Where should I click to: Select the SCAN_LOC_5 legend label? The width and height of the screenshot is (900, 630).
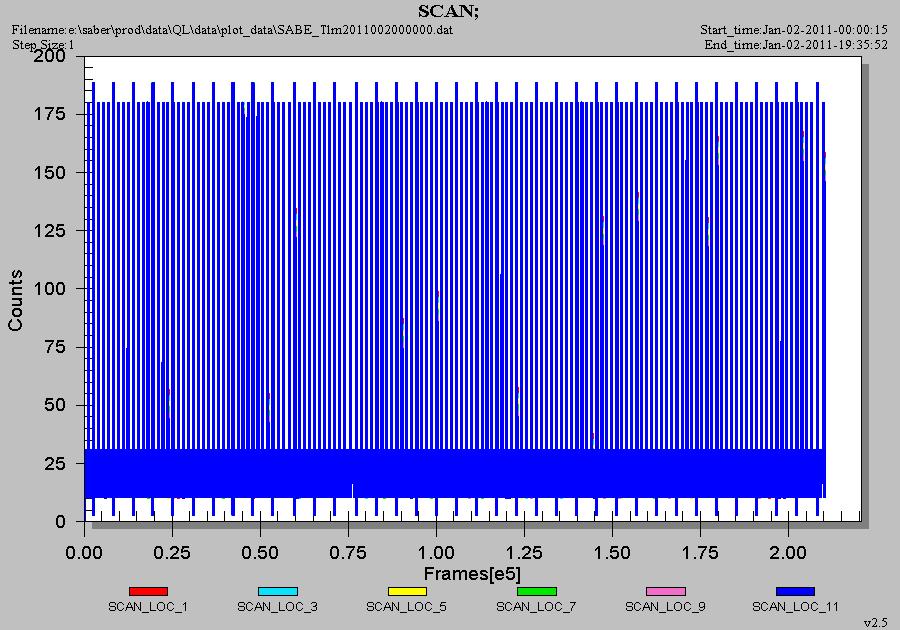click(x=406, y=606)
